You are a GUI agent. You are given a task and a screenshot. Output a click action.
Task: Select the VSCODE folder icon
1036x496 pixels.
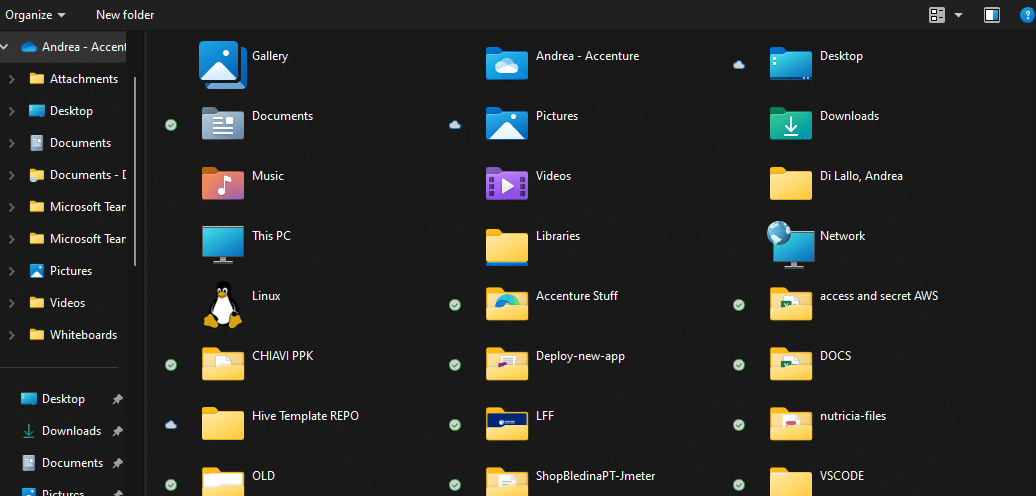(791, 481)
